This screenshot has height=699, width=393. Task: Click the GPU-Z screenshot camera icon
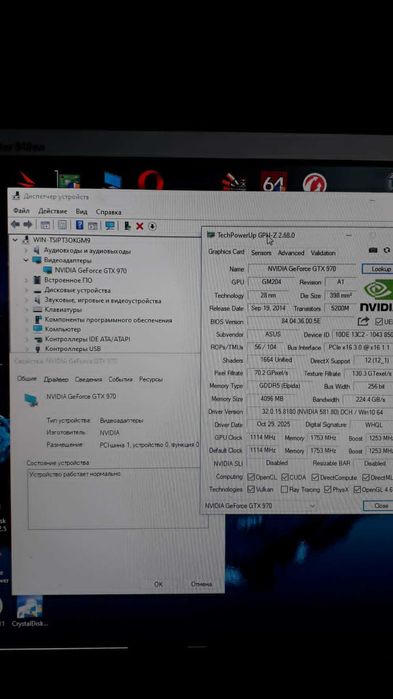[373, 251]
